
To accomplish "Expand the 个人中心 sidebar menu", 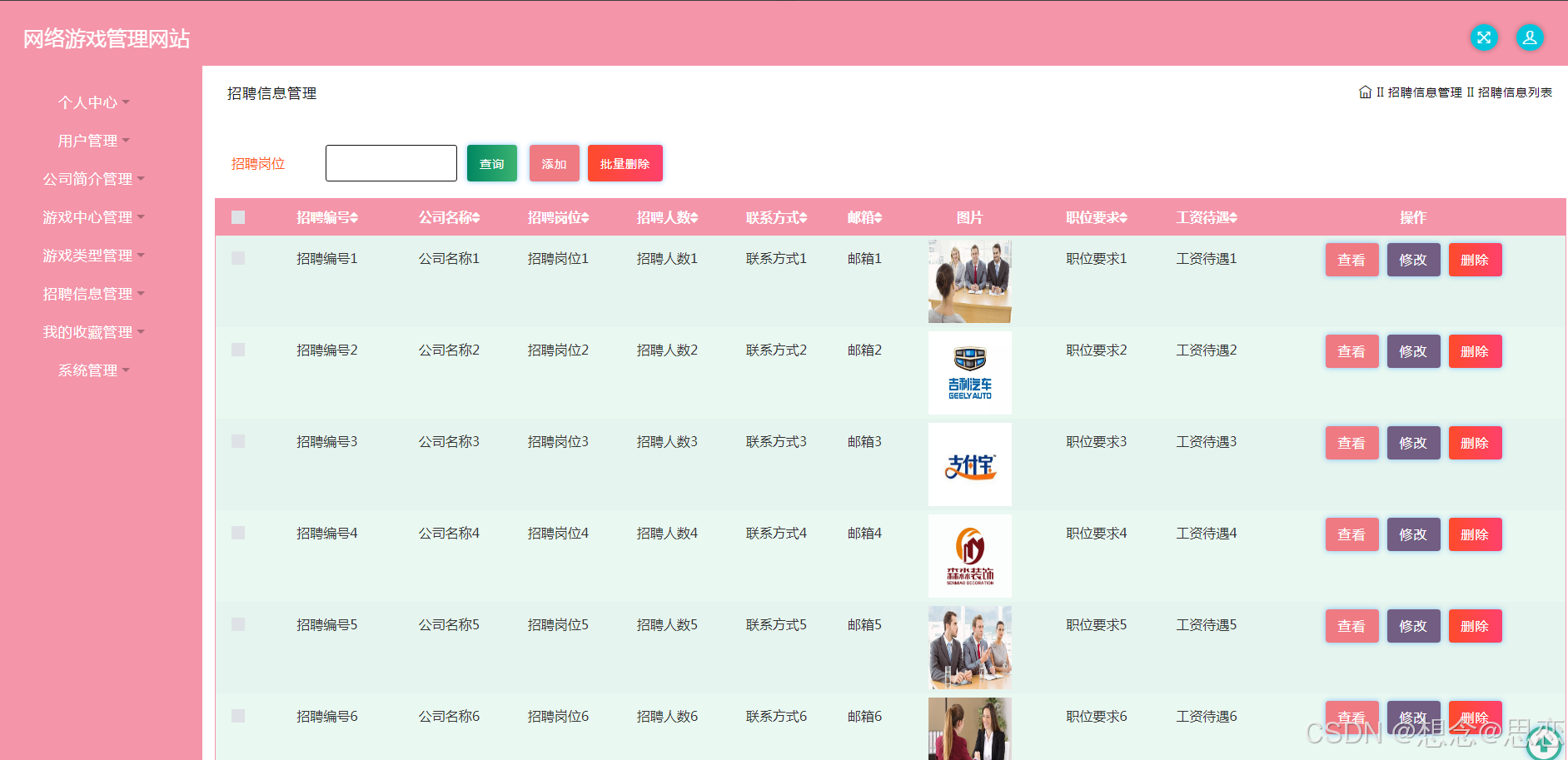I will (x=94, y=102).
